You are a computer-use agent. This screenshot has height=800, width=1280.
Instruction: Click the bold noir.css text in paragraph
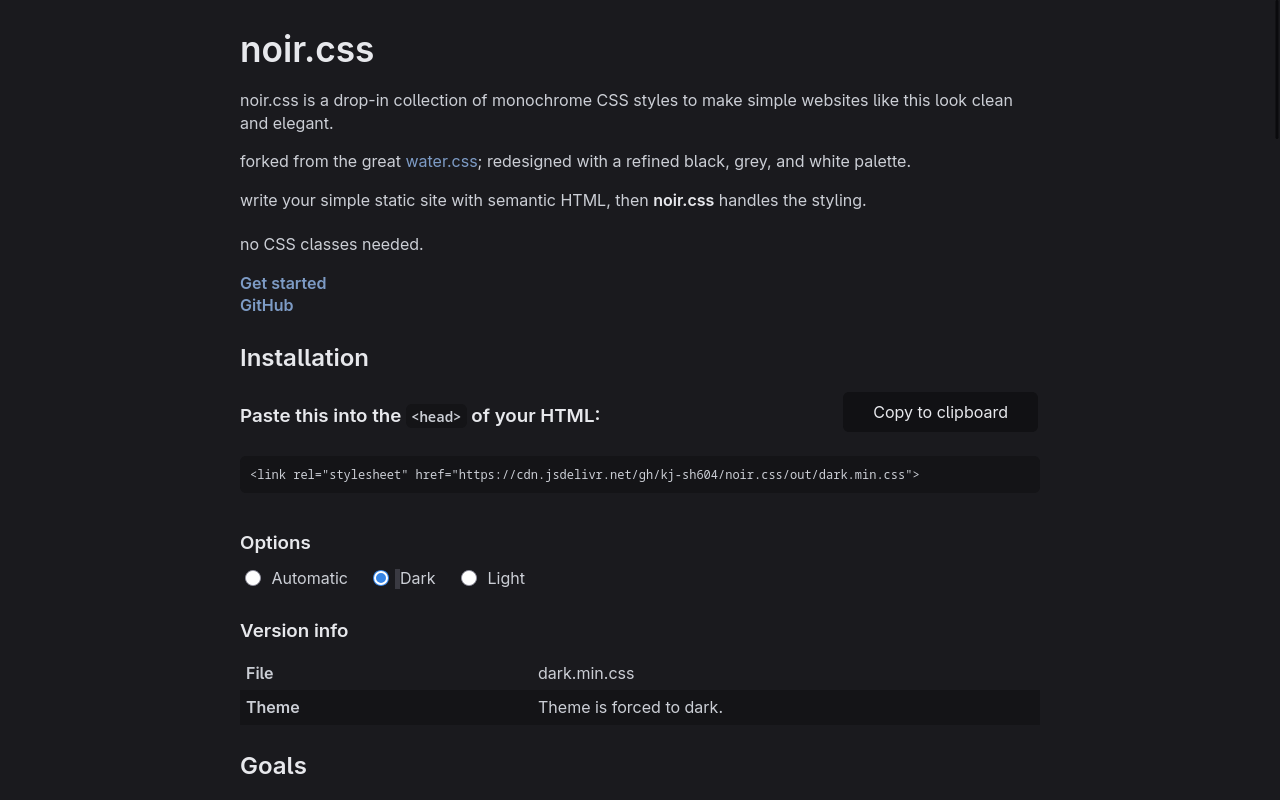[683, 200]
